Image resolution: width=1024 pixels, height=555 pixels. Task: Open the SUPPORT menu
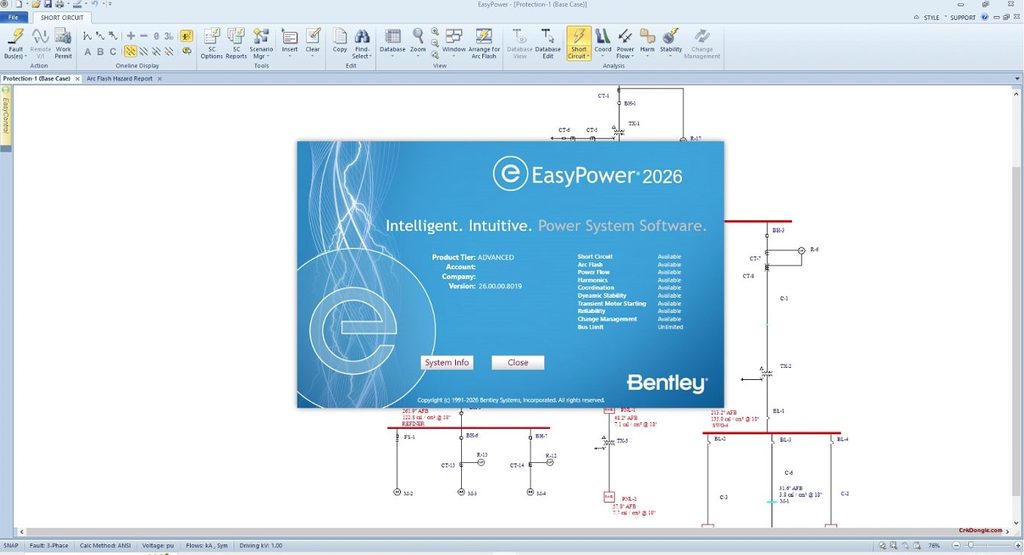[963, 18]
